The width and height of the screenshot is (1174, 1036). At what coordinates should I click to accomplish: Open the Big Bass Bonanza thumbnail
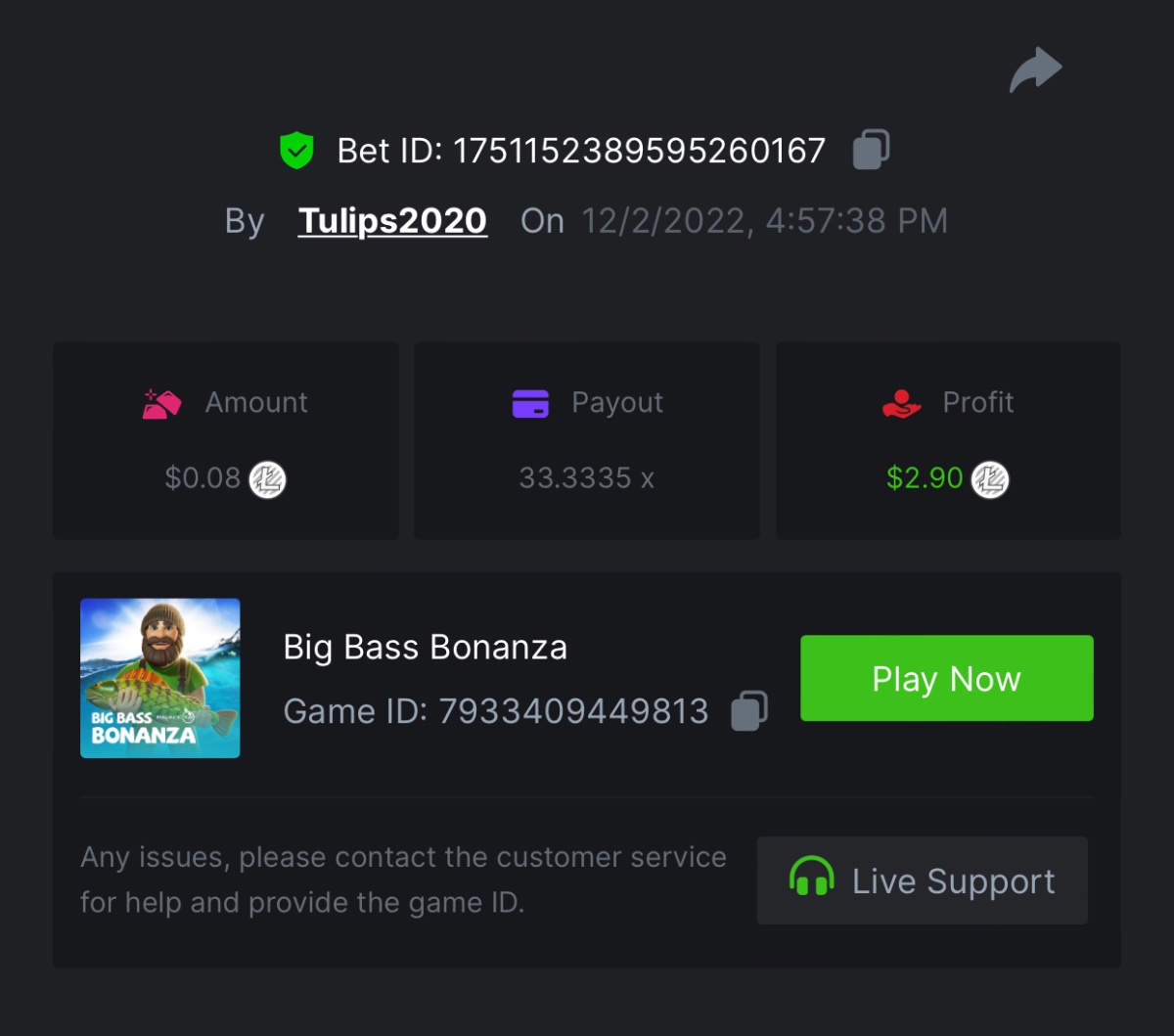[x=160, y=678]
